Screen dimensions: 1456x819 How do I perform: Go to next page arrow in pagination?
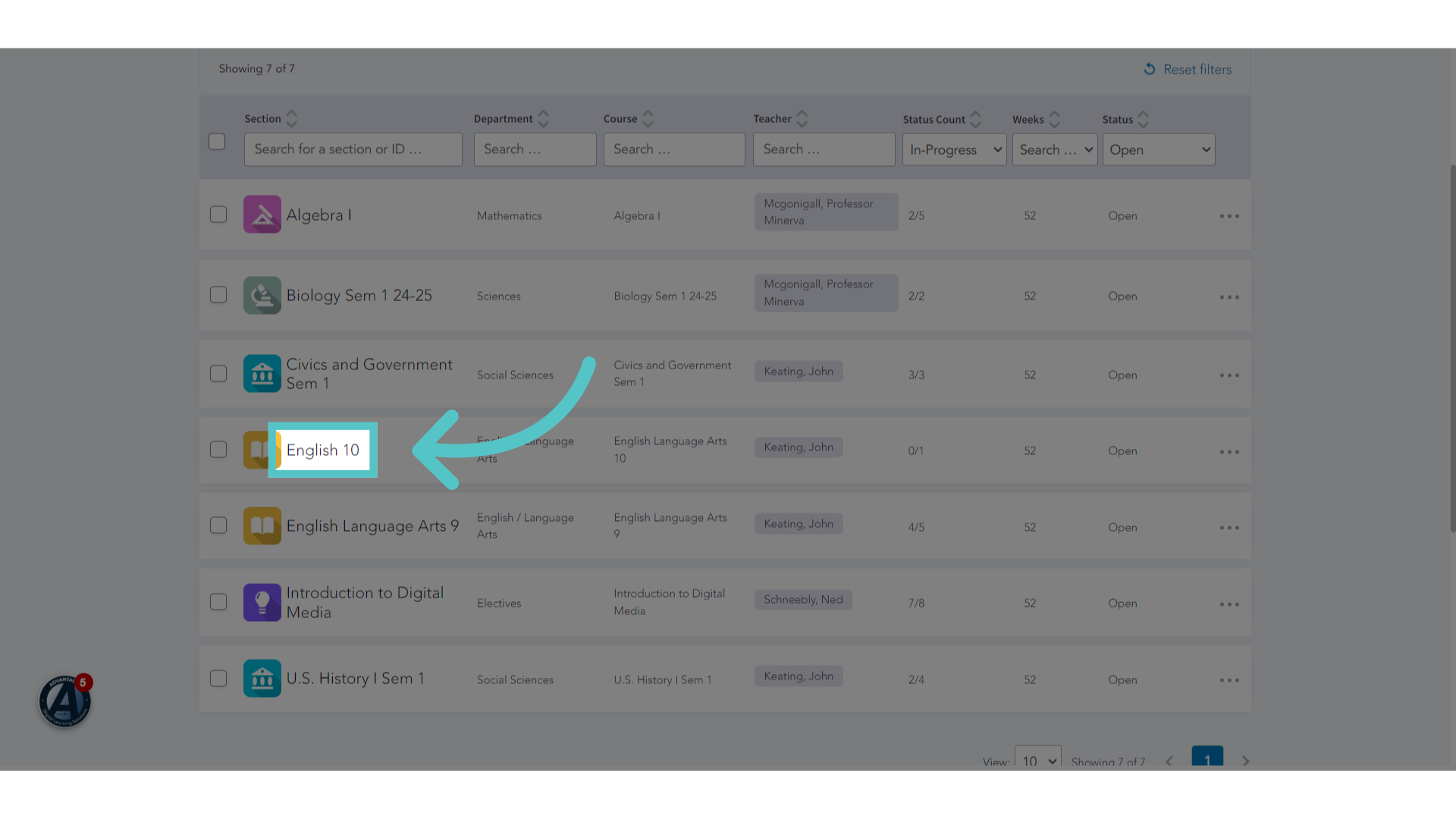tap(1245, 761)
